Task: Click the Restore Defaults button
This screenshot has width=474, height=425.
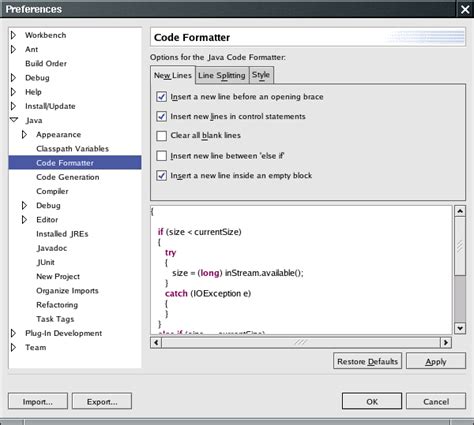Action: 367,361
